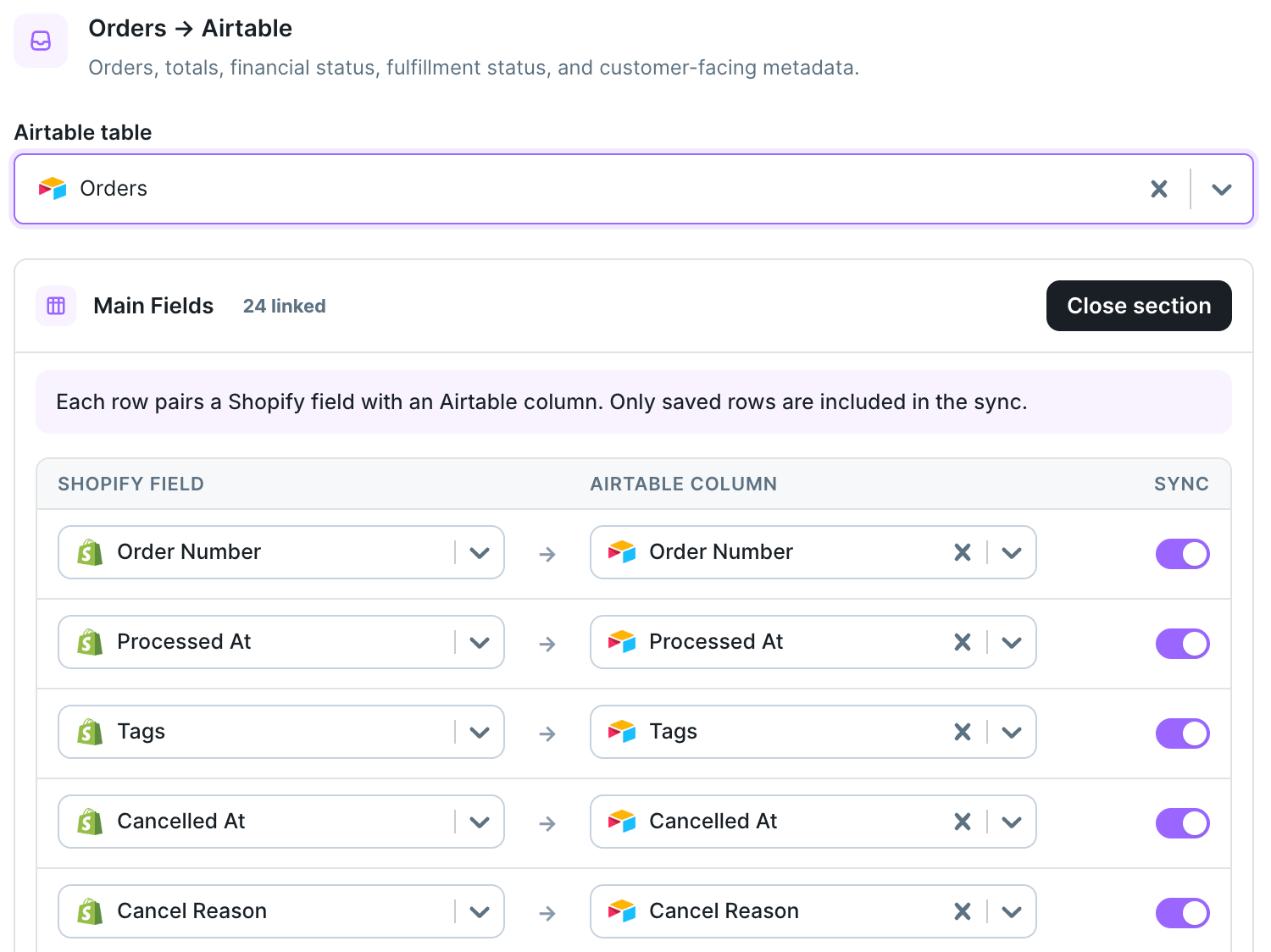Click the Main Fields section title
Viewport: 1271px width, 952px height.
153,306
